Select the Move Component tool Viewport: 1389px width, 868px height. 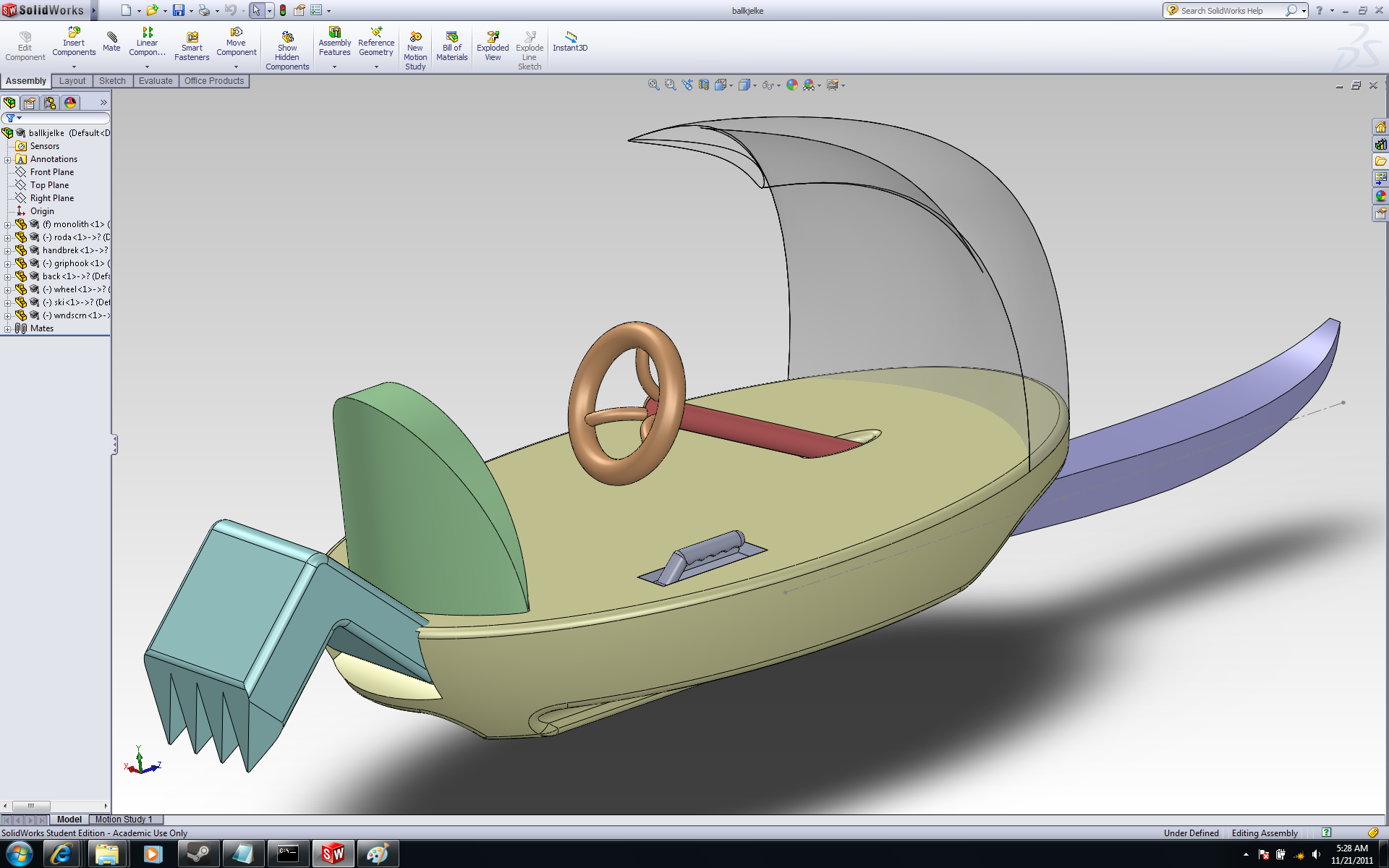236,43
